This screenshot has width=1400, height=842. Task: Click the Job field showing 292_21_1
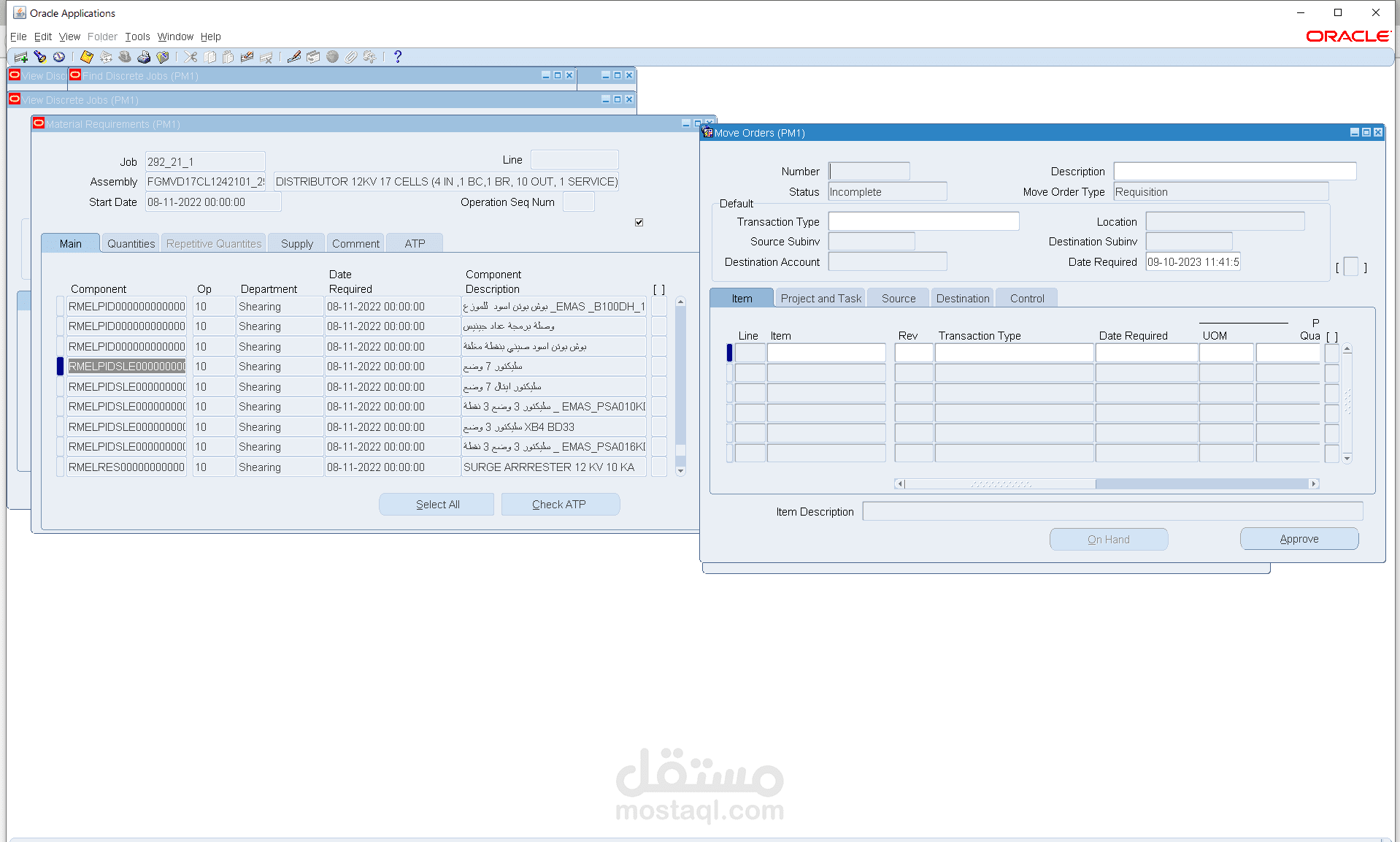[205, 161]
